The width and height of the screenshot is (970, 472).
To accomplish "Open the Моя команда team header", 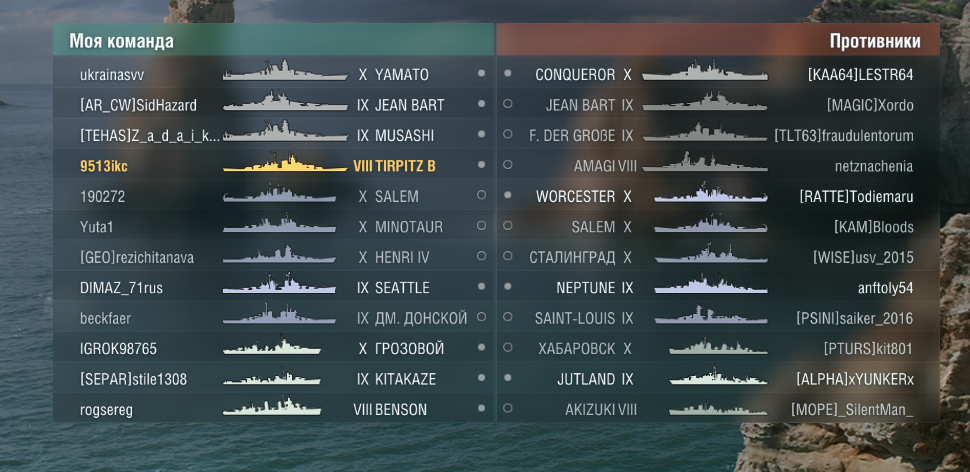I will pyautogui.click(x=121, y=41).
